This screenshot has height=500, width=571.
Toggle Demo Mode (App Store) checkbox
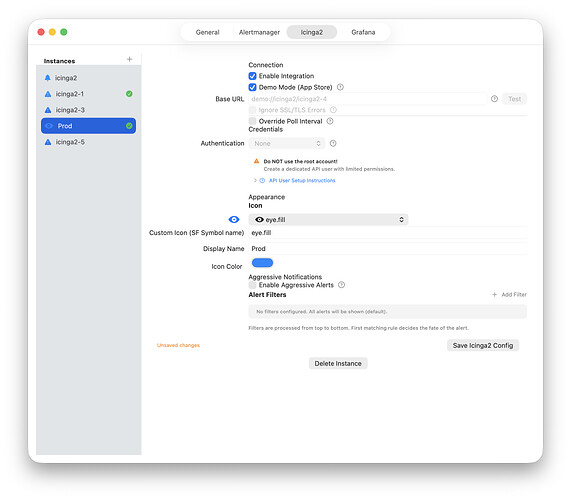tap(252, 87)
